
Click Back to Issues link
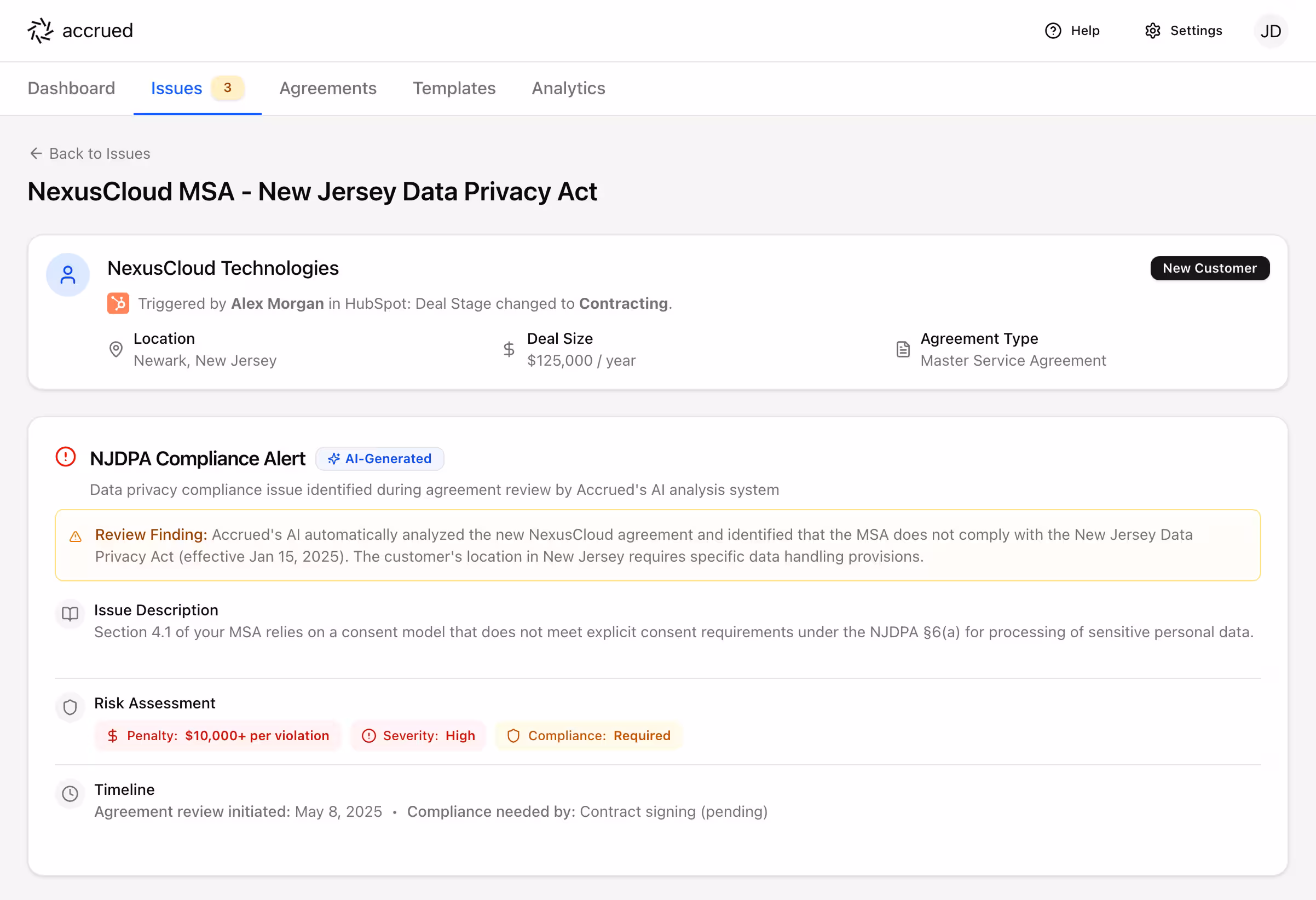(90, 153)
